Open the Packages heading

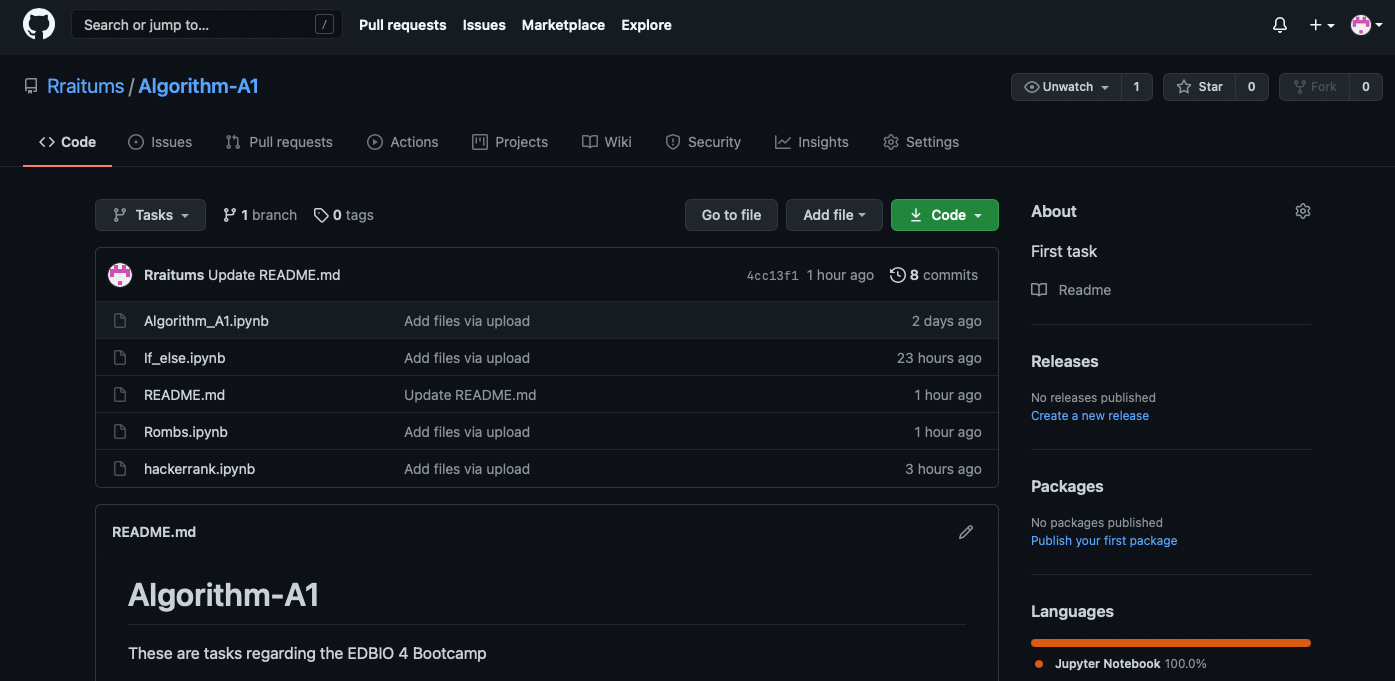tap(1067, 486)
